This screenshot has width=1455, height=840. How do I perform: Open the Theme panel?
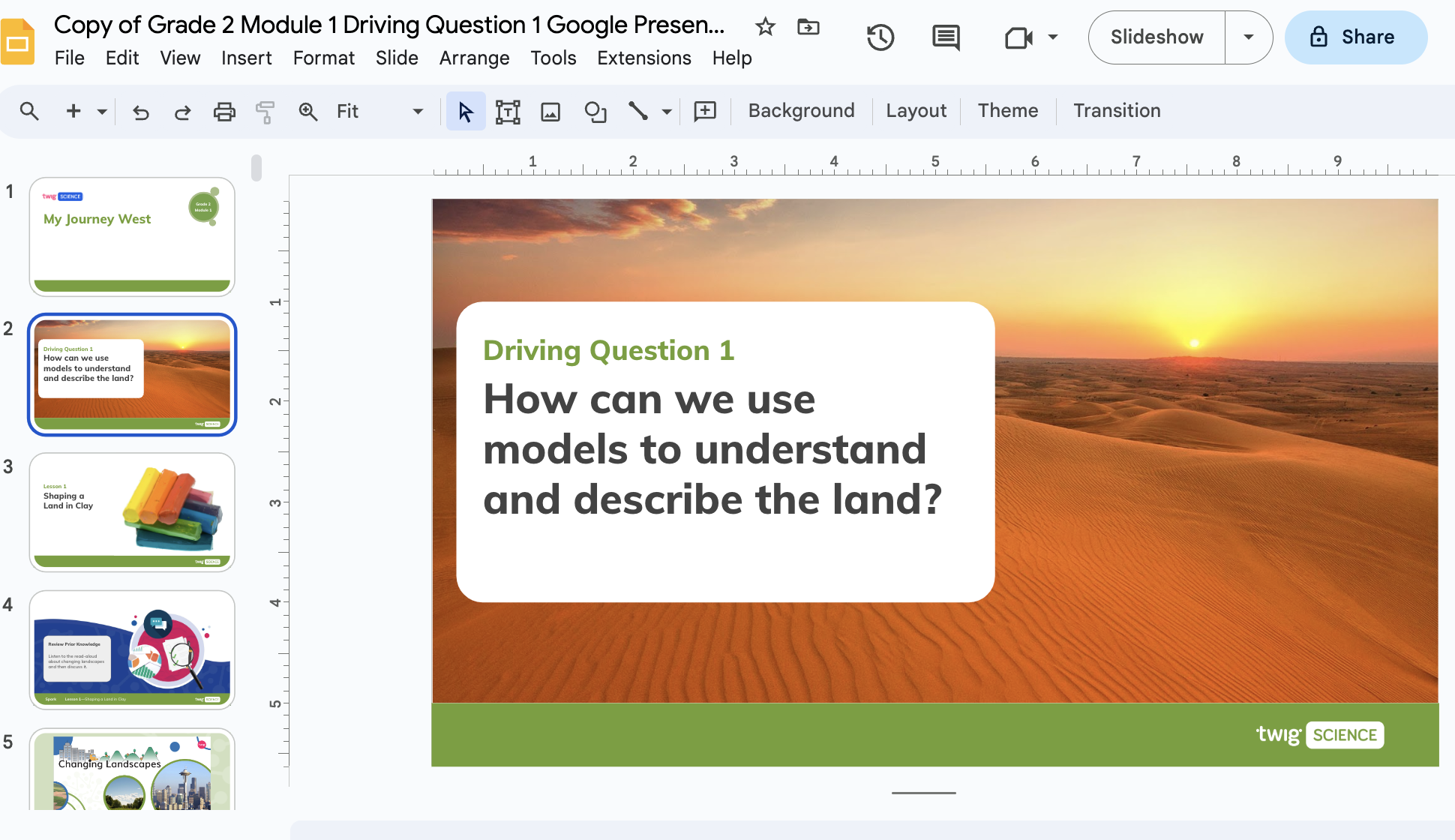[1008, 111]
